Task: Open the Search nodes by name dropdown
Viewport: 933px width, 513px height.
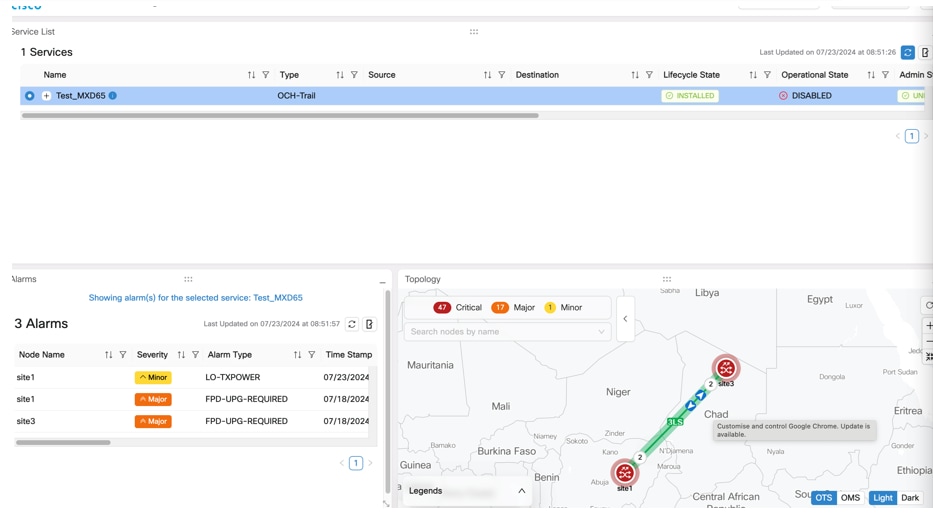Action: [x=507, y=331]
